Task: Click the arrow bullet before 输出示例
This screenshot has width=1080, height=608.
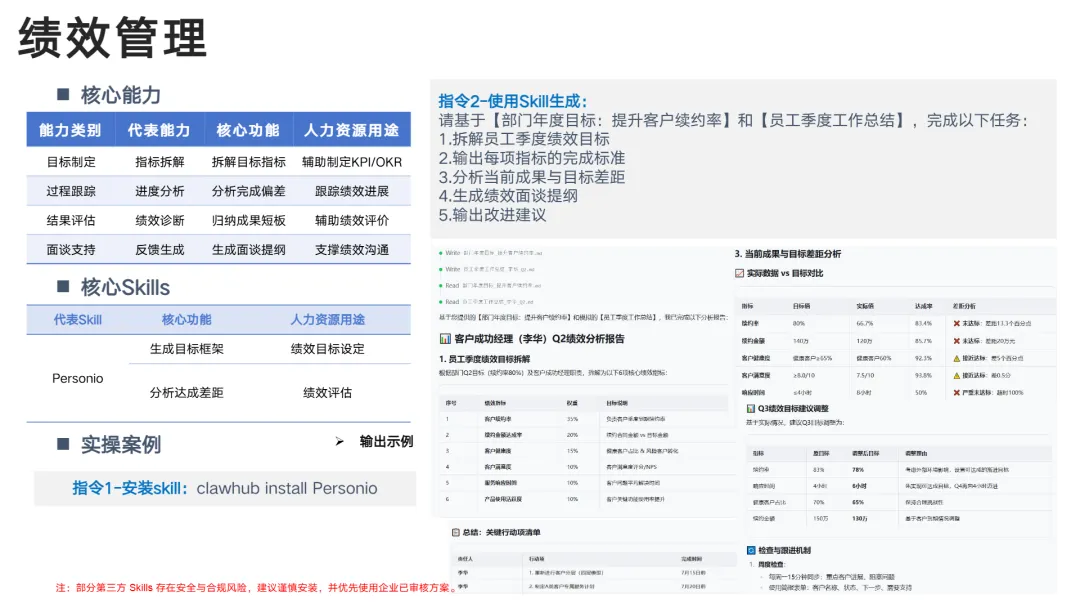Action: pyautogui.click(x=340, y=441)
